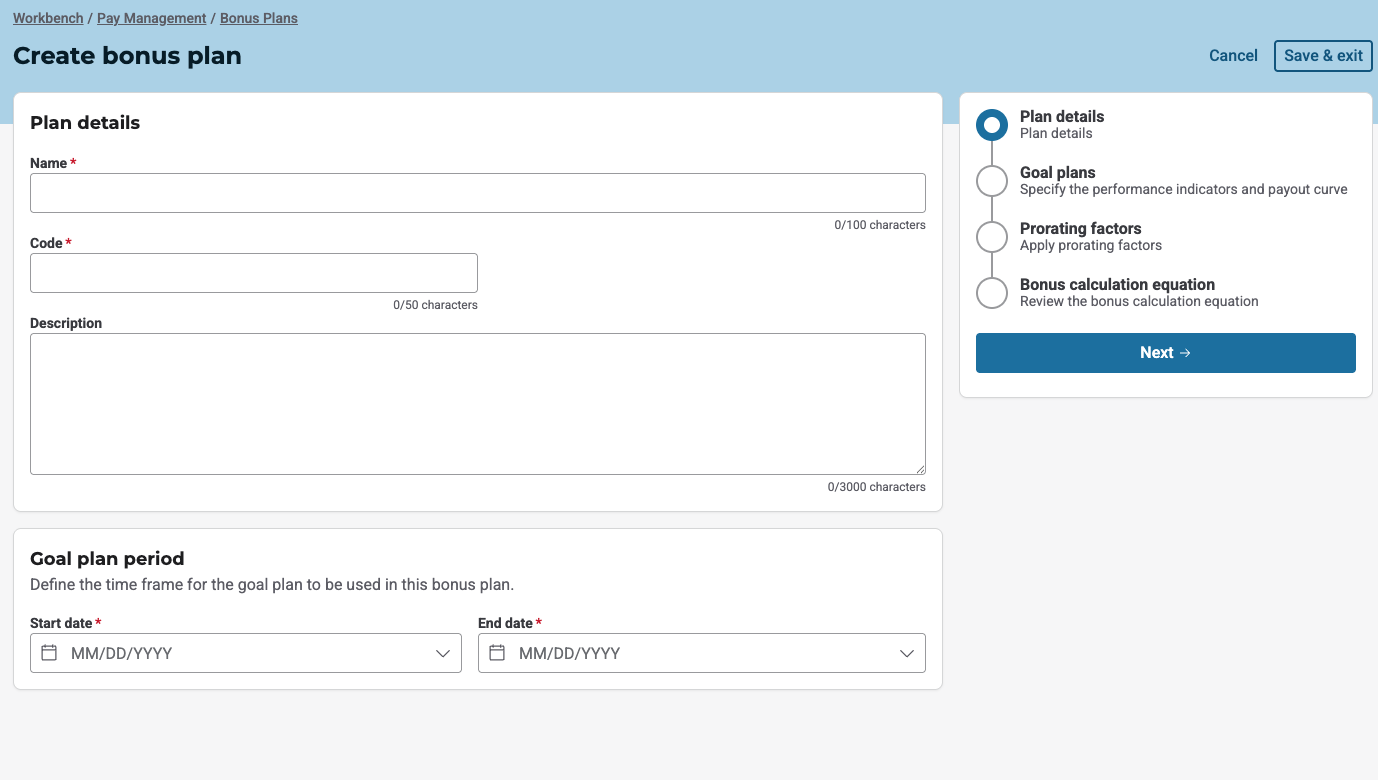Select the Goal plans step circle
Viewport: 1378px width, 780px height.
click(x=991, y=181)
